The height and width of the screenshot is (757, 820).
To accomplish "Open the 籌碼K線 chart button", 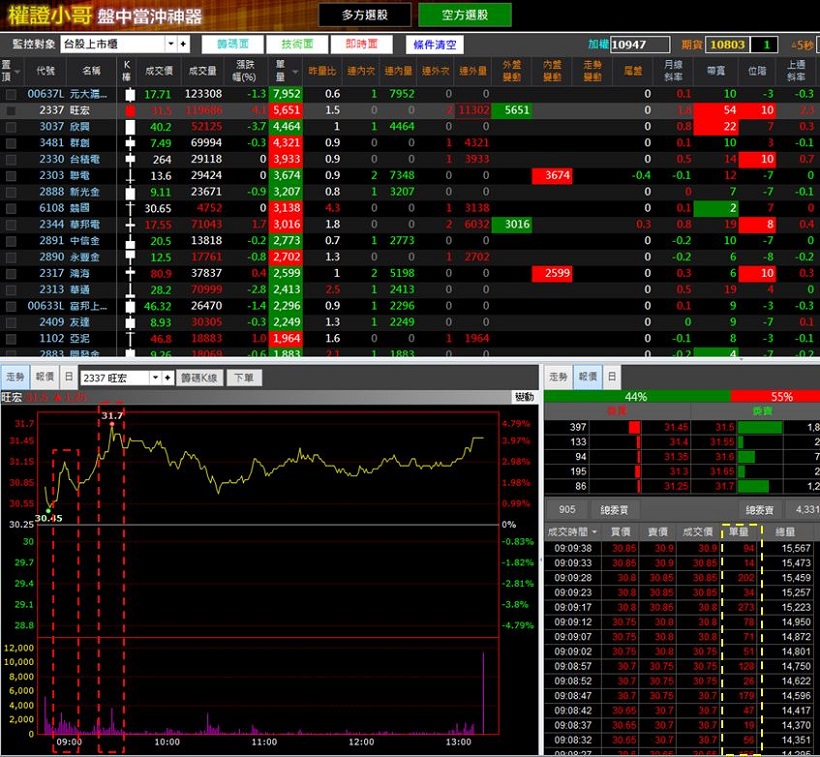I will [x=199, y=377].
